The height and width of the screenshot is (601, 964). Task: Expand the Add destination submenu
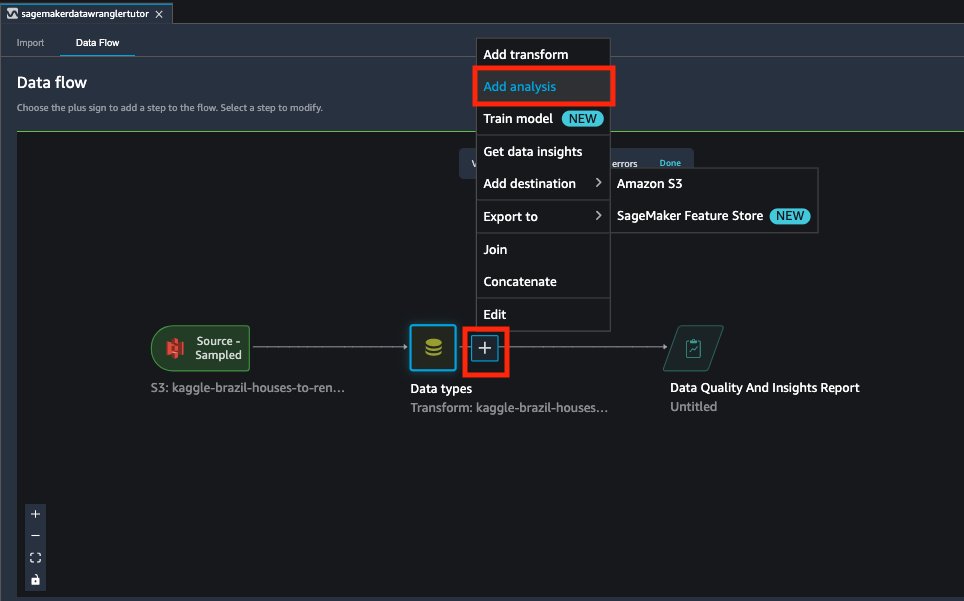[529, 183]
